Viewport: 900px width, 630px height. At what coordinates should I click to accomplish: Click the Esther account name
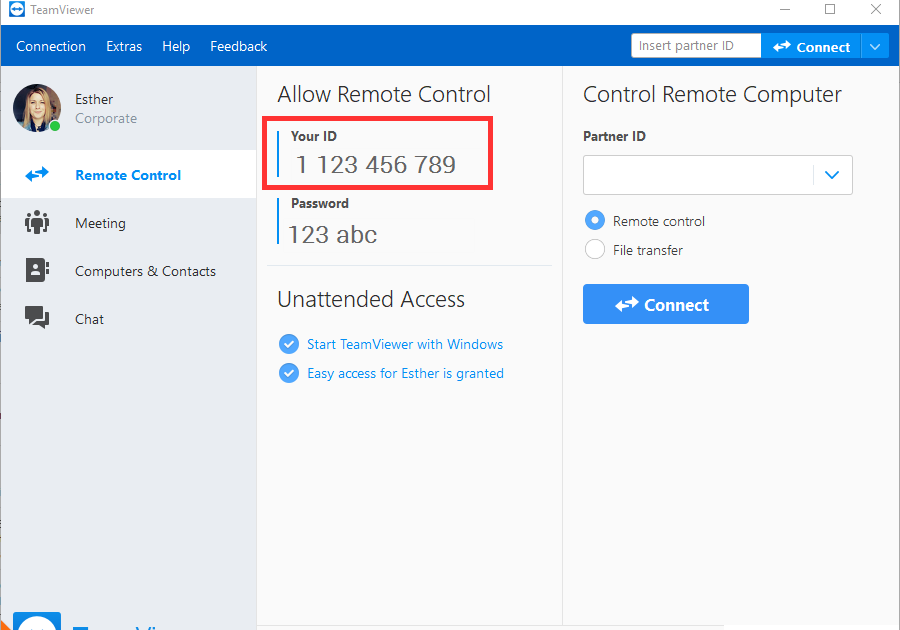point(94,99)
